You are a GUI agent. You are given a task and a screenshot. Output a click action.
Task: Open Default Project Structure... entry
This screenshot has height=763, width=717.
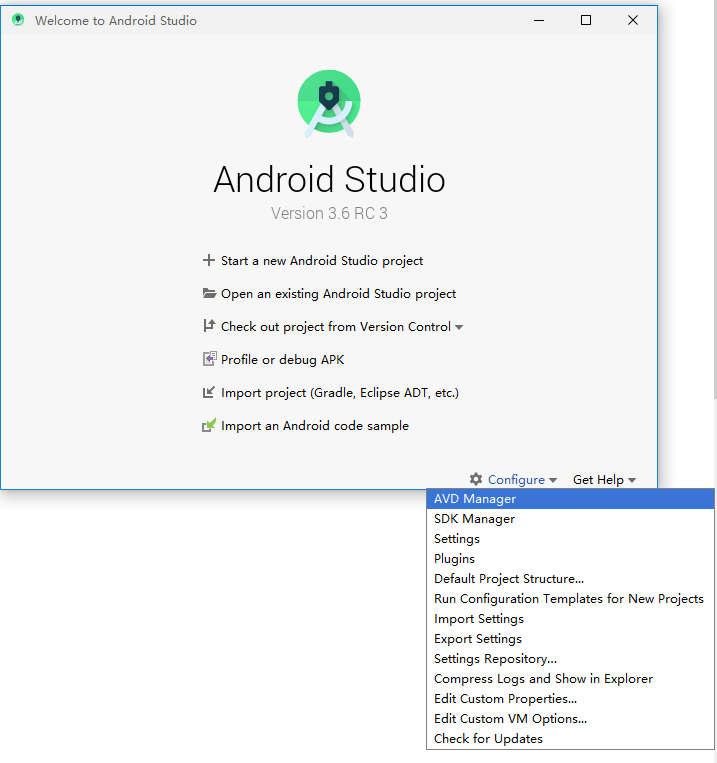click(570, 579)
